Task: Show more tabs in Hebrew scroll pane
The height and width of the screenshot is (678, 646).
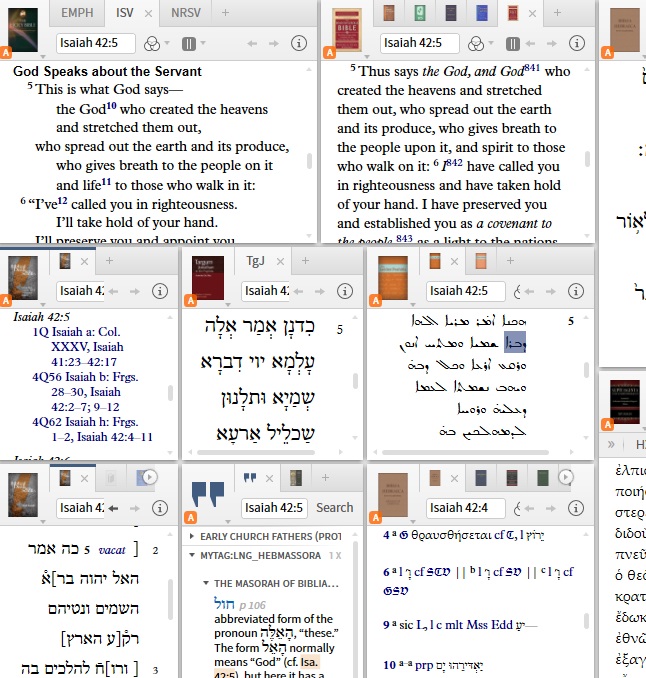Action: pyautogui.click(x=150, y=477)
